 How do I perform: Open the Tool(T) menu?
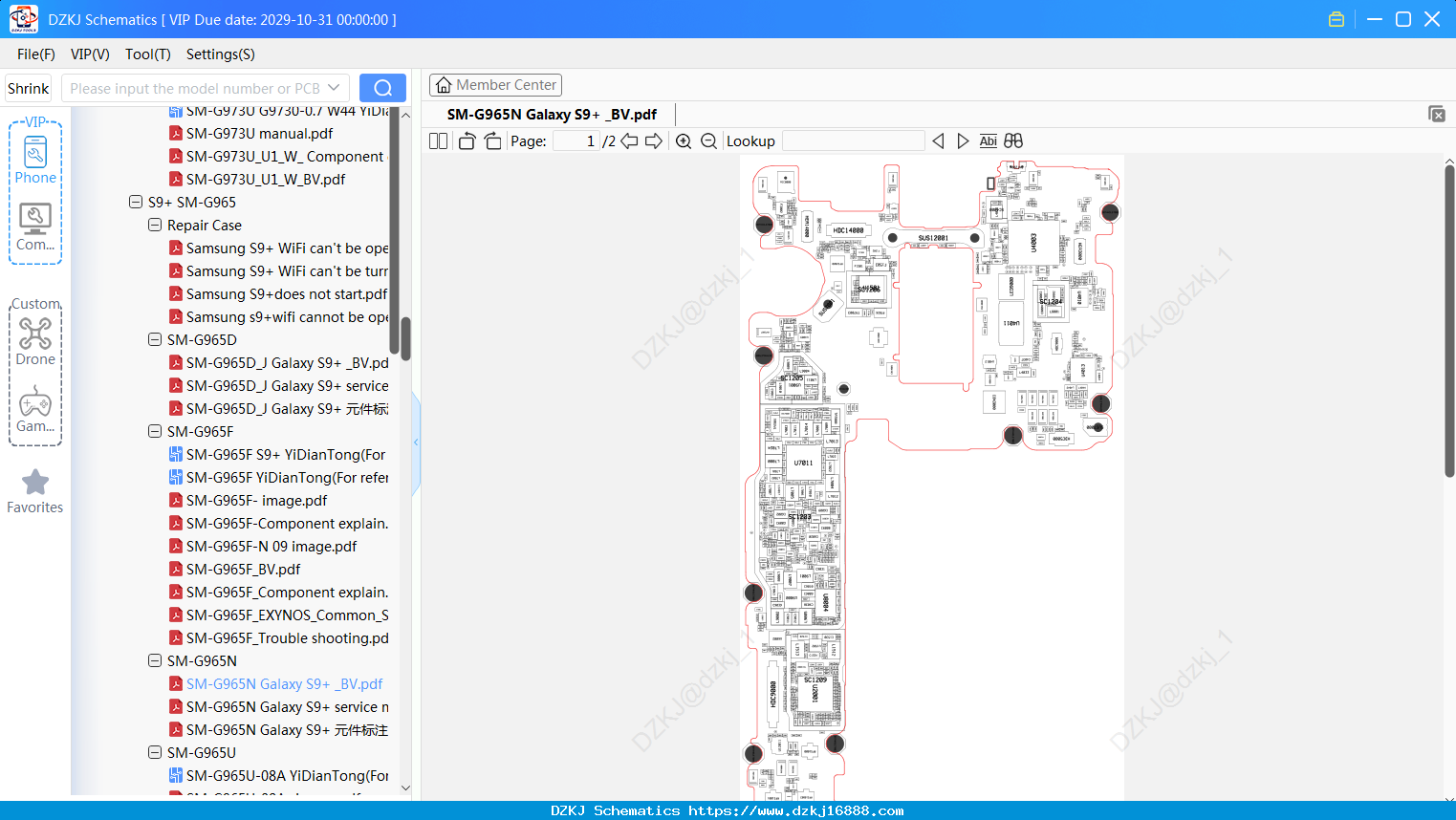click(148, 54)
